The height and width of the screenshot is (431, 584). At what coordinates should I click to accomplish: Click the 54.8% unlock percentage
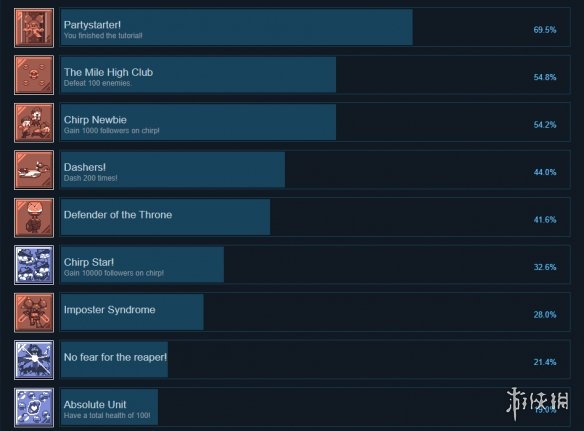(545, 77)
